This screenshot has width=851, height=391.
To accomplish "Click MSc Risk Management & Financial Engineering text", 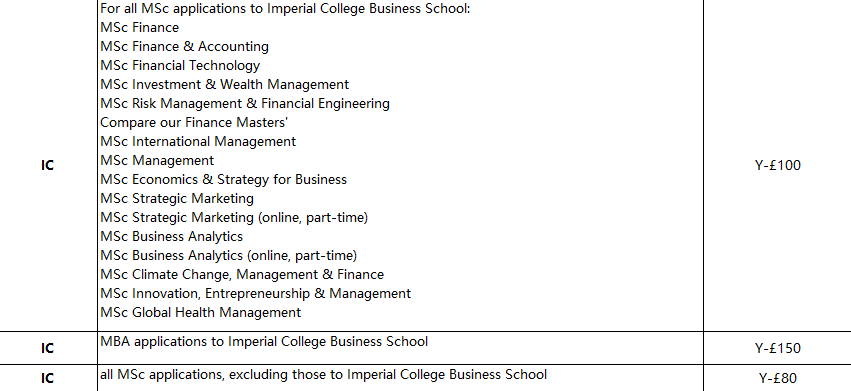I will 245,103.
